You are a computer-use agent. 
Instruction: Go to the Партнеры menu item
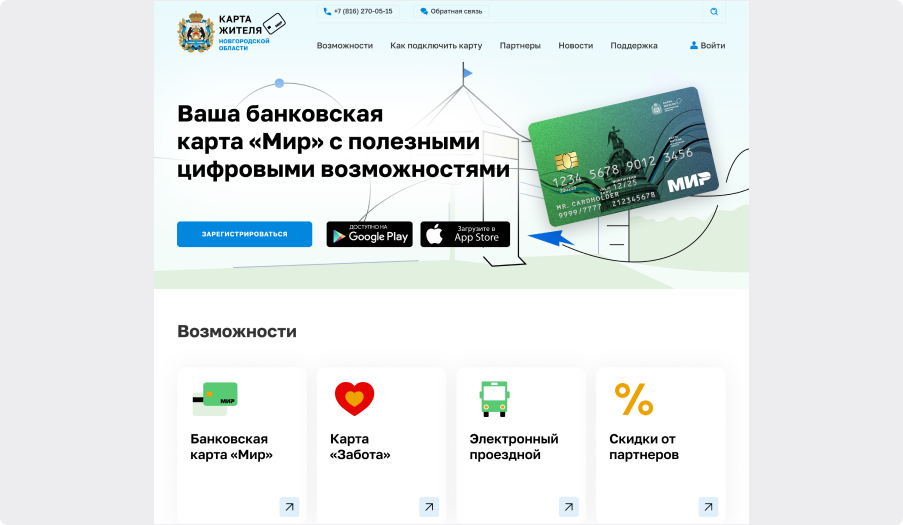520,45
